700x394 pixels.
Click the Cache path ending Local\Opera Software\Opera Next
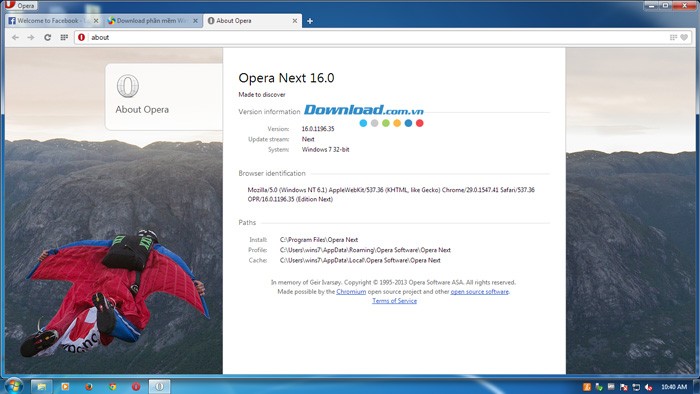(360, 260)
